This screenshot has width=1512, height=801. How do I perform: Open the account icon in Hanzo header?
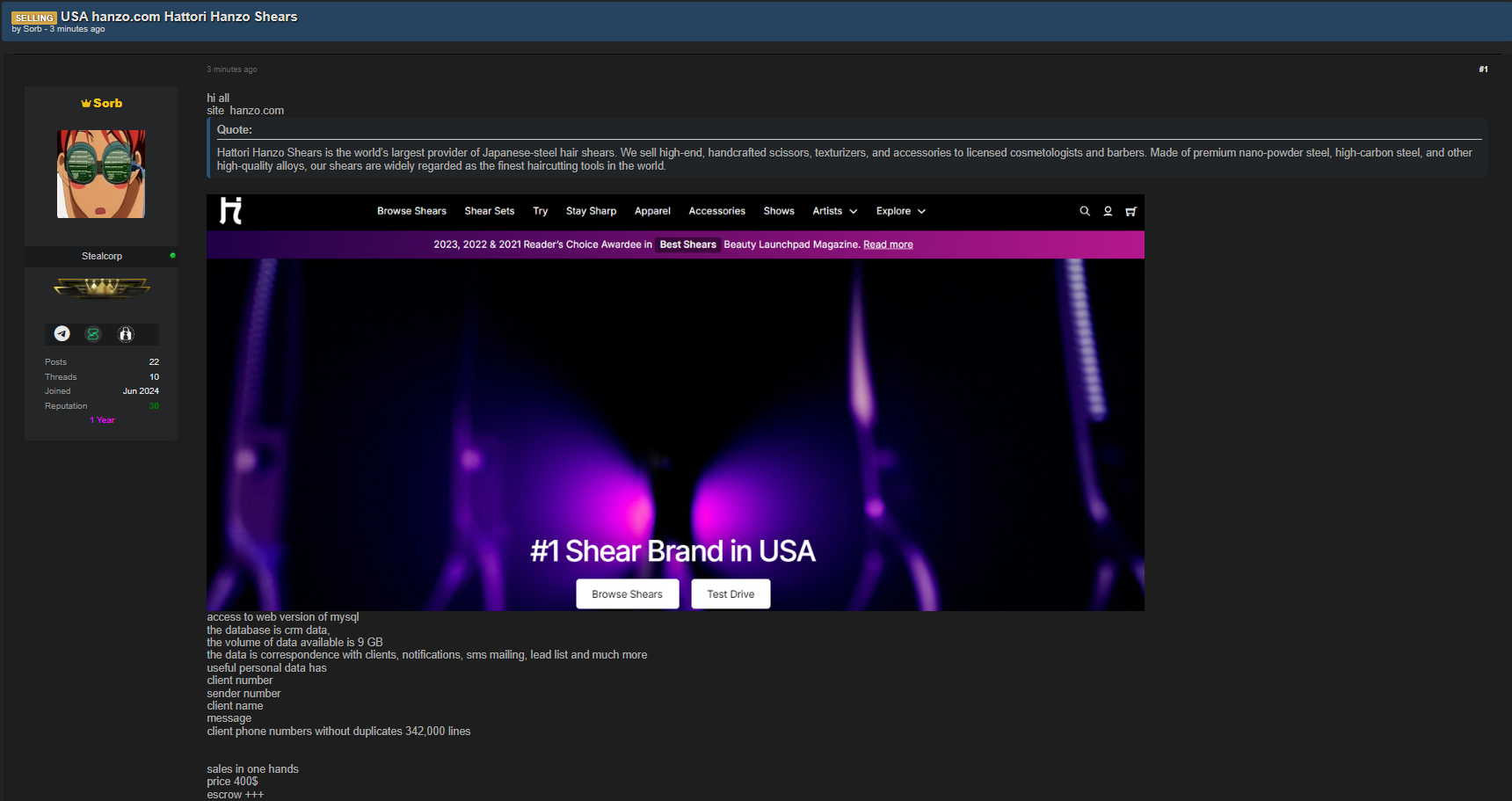pyautogui.click(x=1108, y=211)
